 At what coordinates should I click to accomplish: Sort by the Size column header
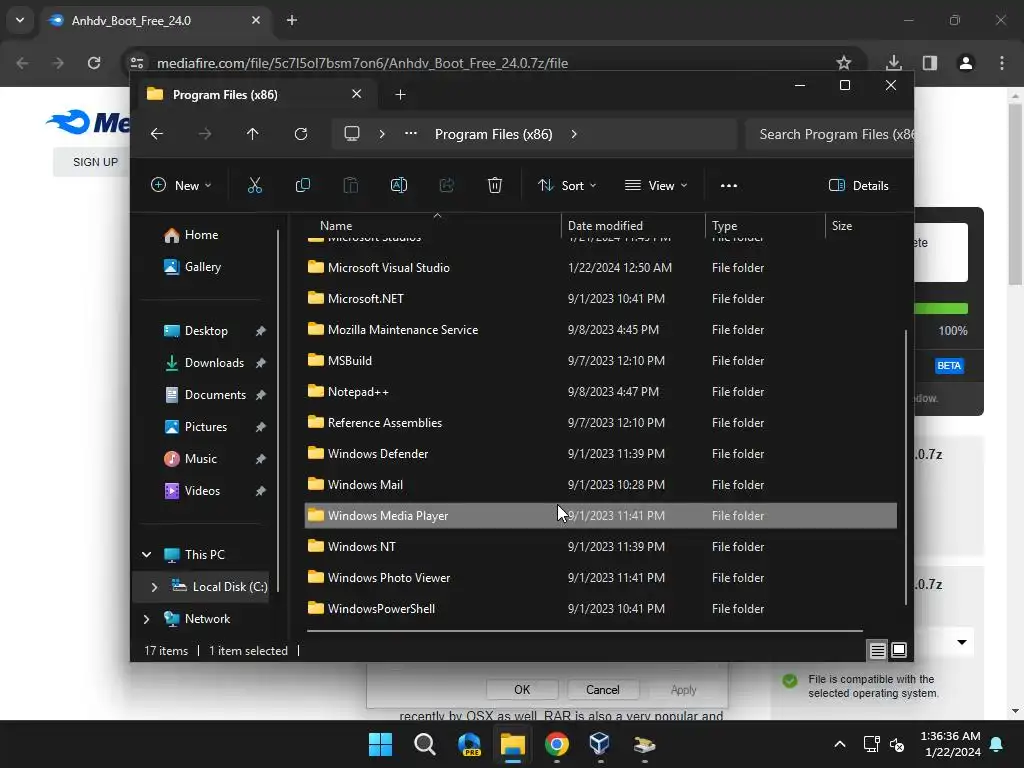point(842,225)
